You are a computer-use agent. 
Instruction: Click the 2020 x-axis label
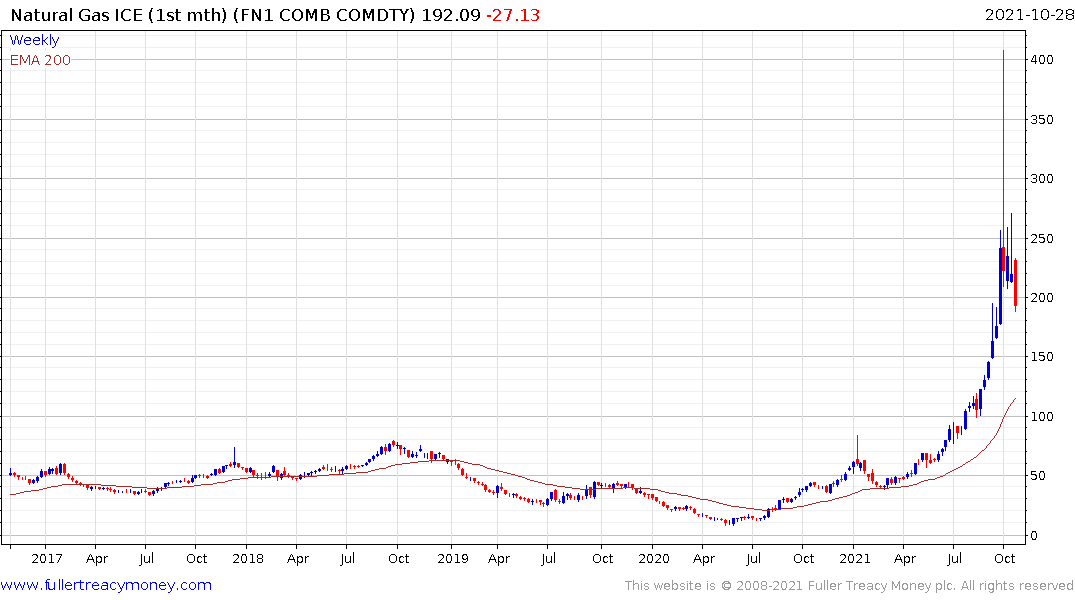point(653,559)
